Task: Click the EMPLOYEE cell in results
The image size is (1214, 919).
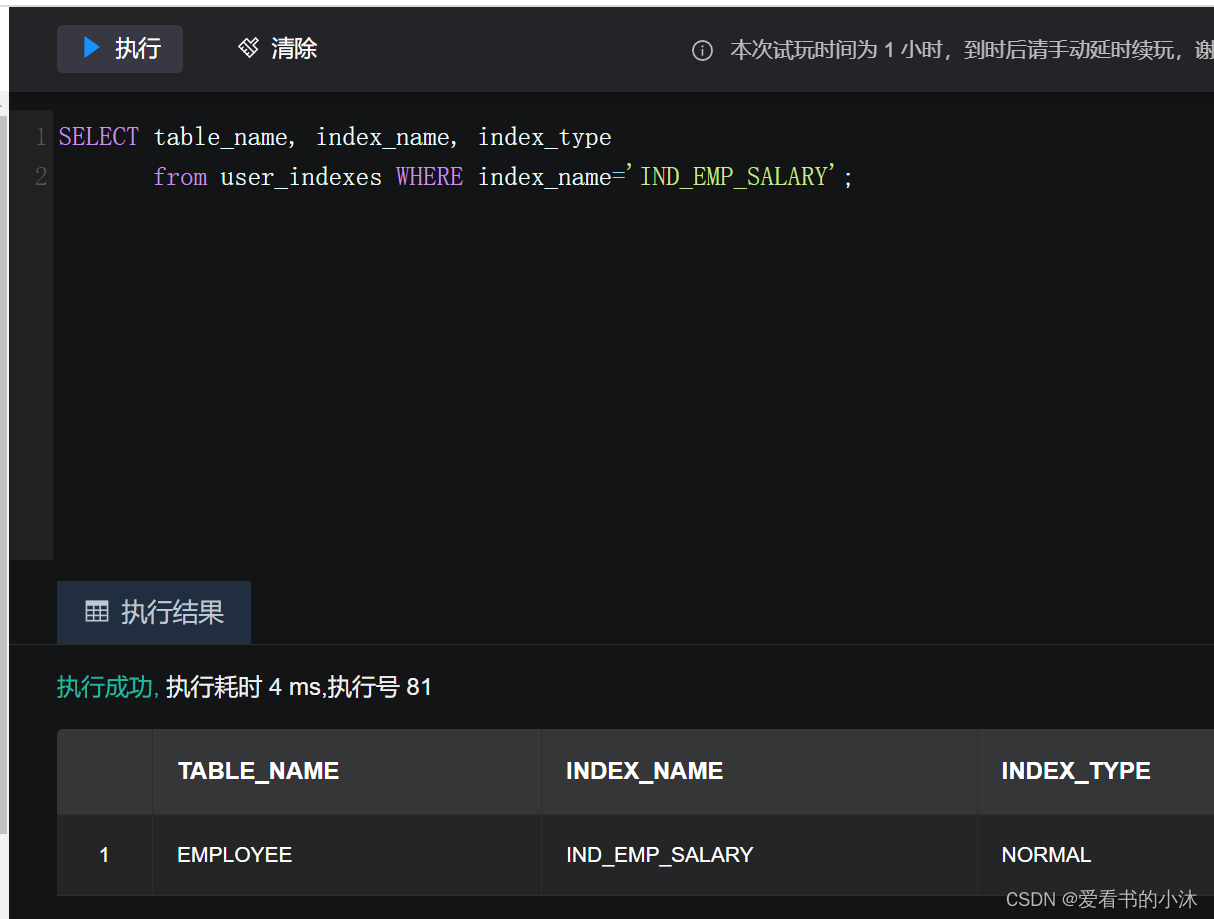Action: [346, 855]
